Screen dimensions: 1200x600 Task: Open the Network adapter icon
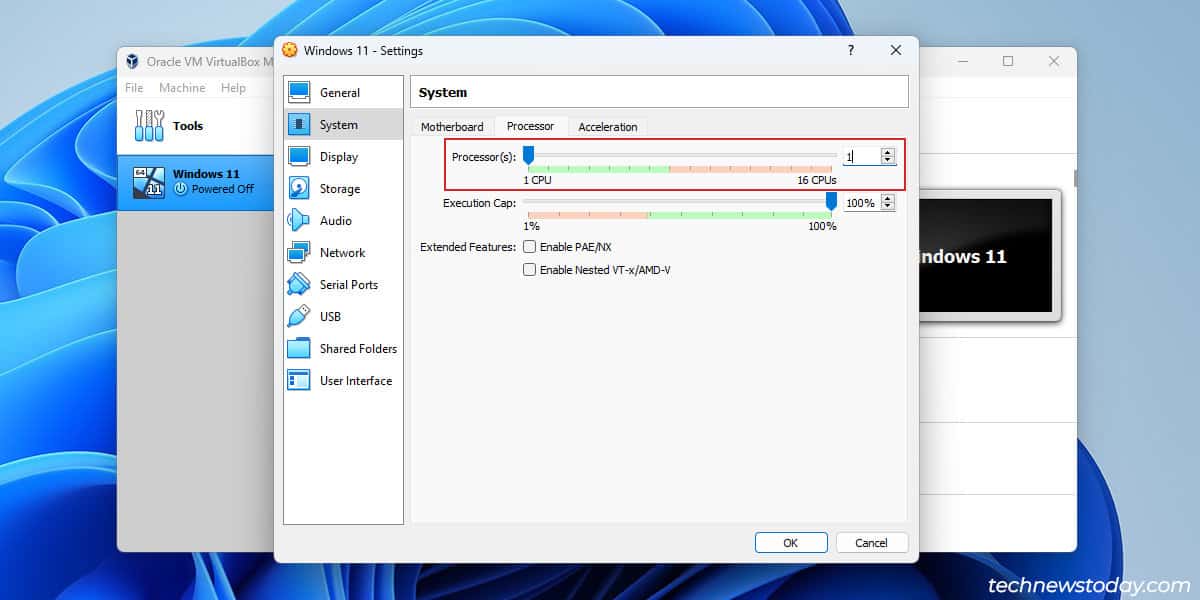click(x=299, y=253)
